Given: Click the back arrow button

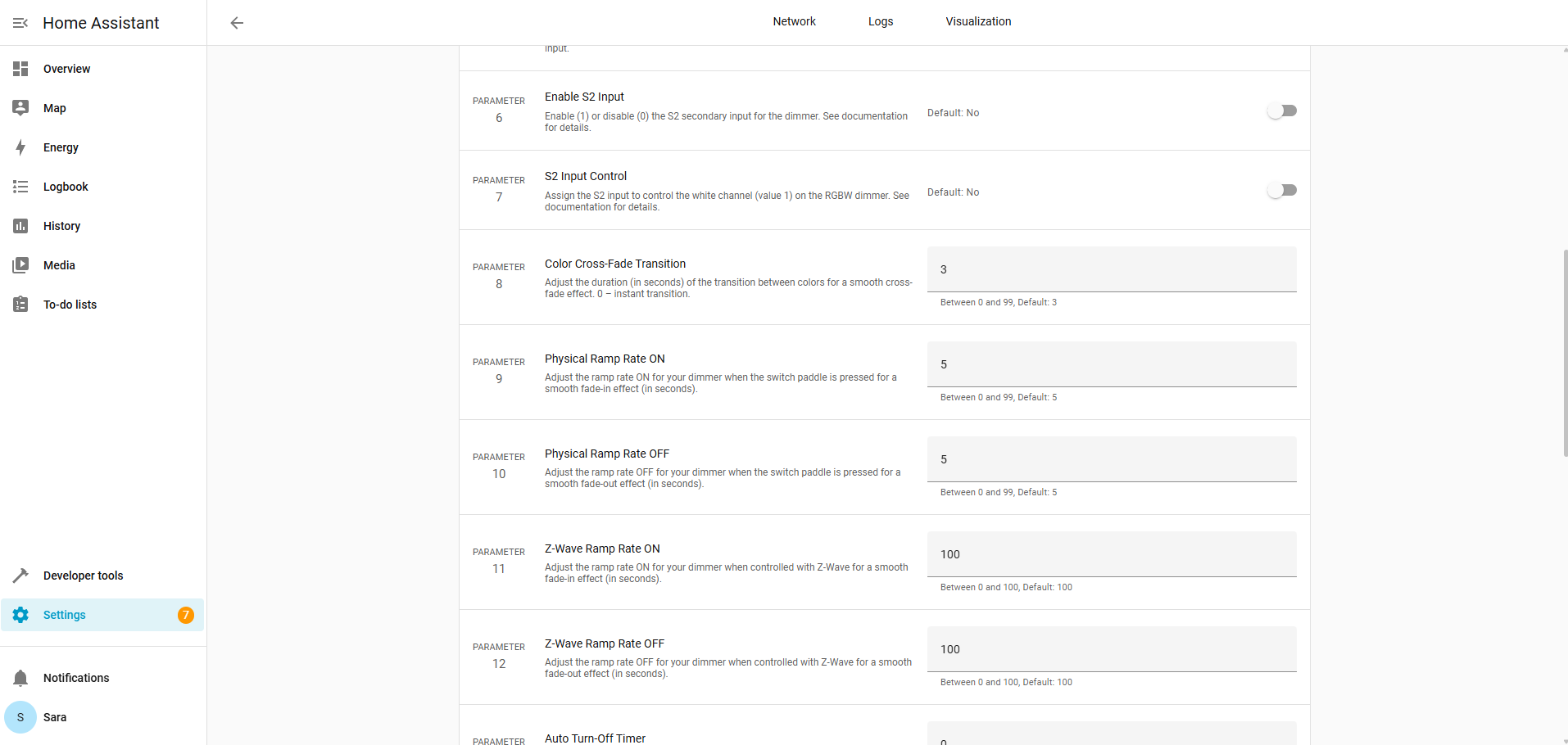Looking at the screenshot, I should (x=237, y=23).
